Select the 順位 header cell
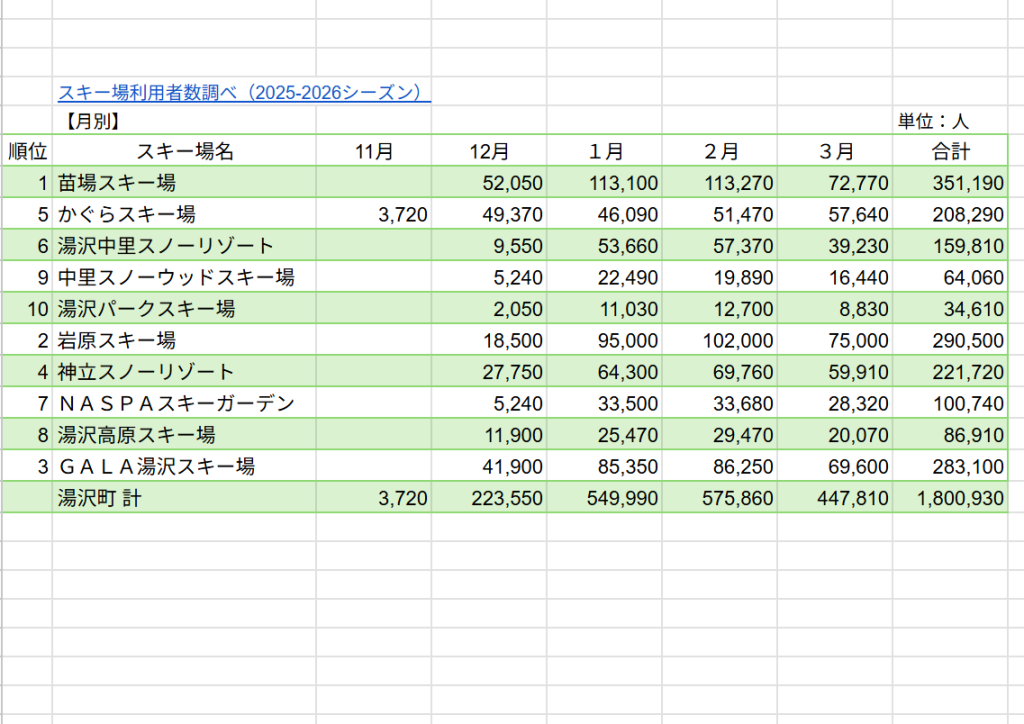This screenshot has width=1024, height=724. (27, 152)
